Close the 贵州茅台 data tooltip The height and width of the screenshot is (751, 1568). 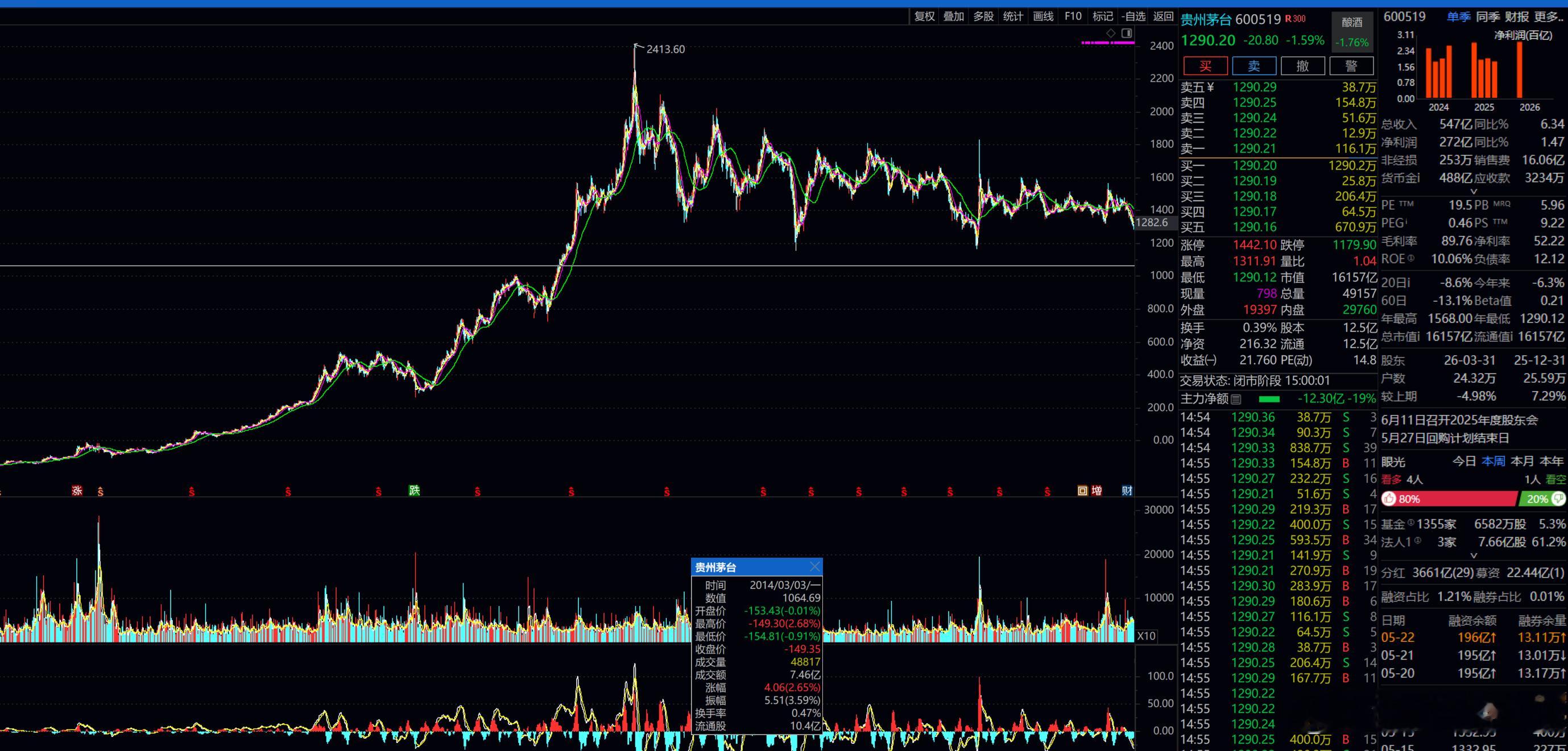click(x=815, y=567)
